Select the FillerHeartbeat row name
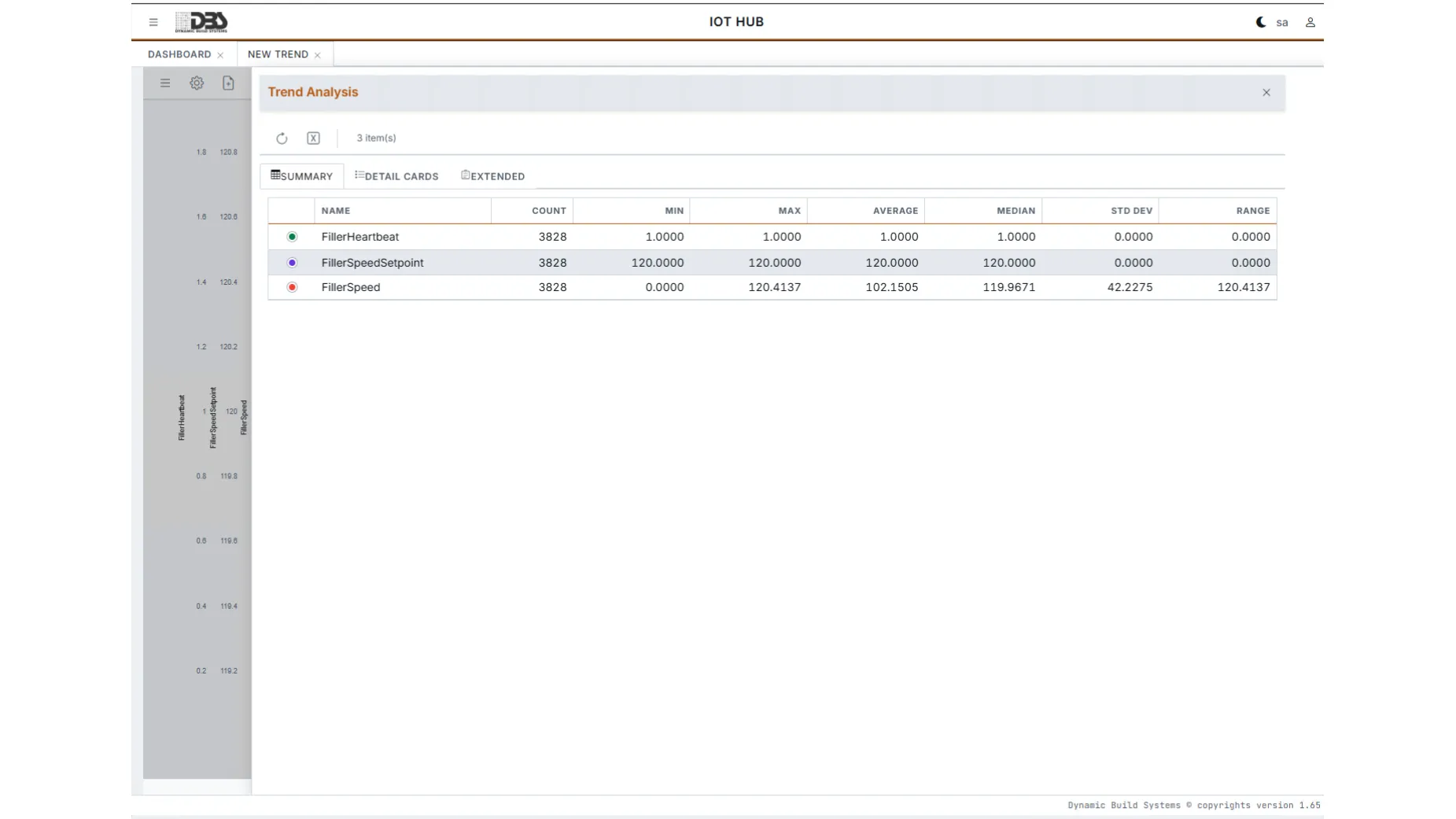This screenshot has width=1456, height=819. click(x=359, y=237)
